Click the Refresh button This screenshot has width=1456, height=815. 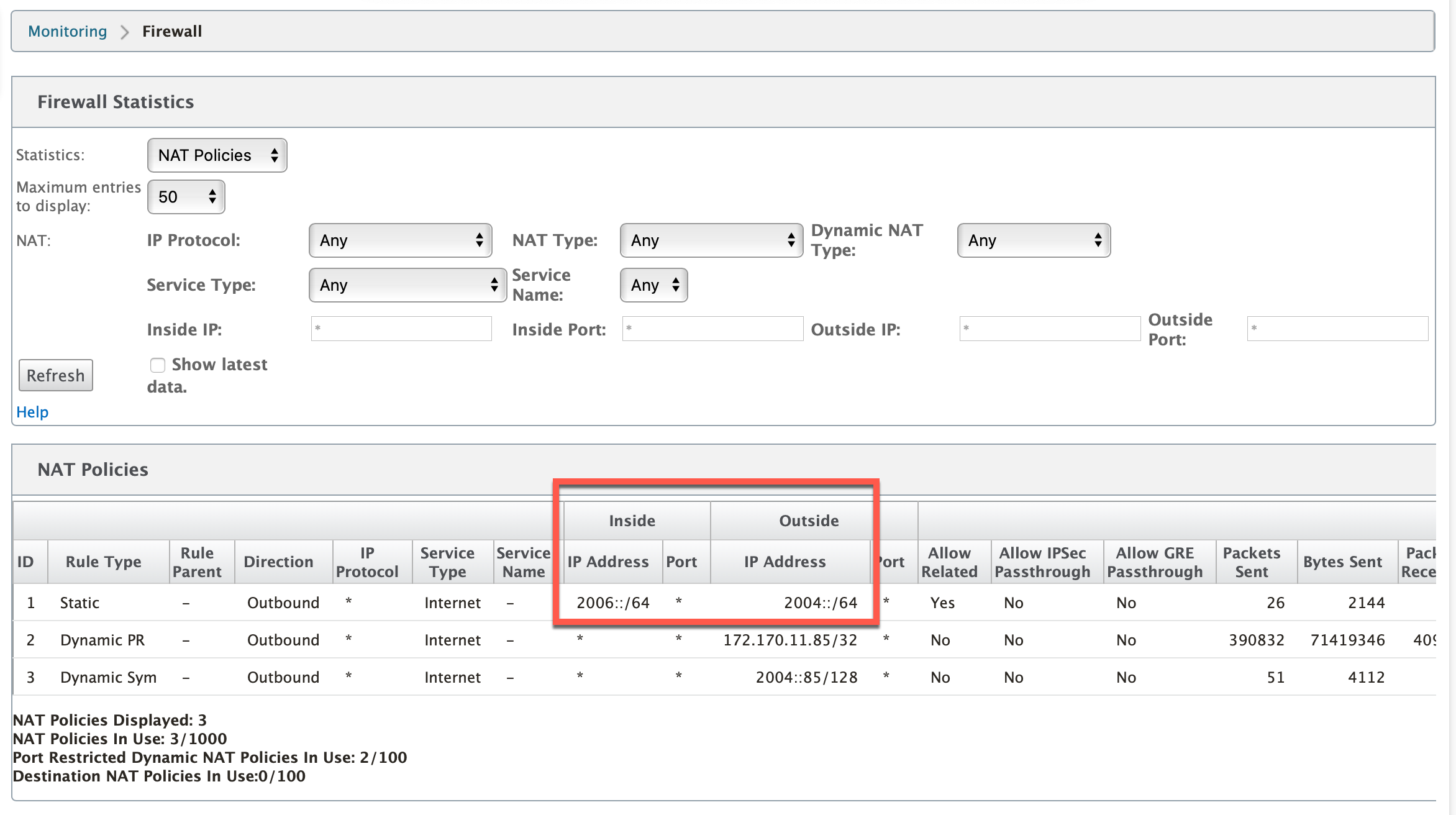pyautogui.click(x=56, y=375)
